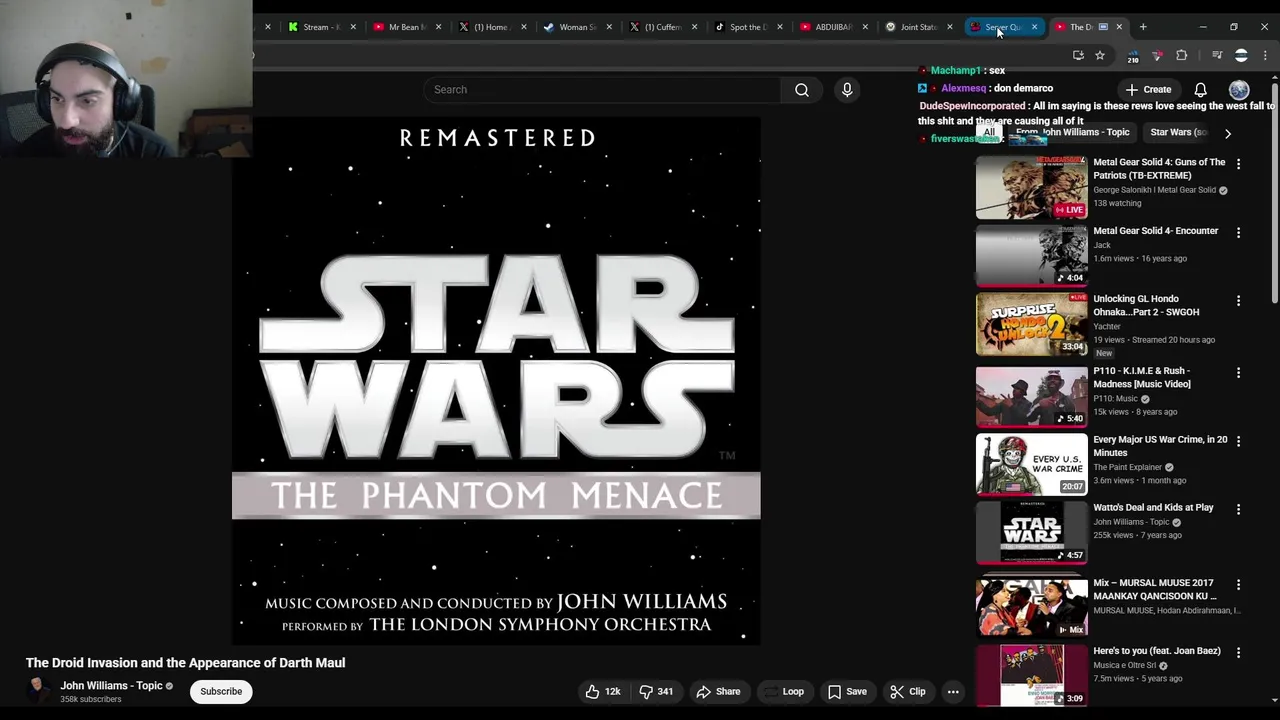1280x720 pixels.
Task: Open options for Metal Gear Solid 4 Guns of the Patriots
Action: click(x=1238, y=164)
